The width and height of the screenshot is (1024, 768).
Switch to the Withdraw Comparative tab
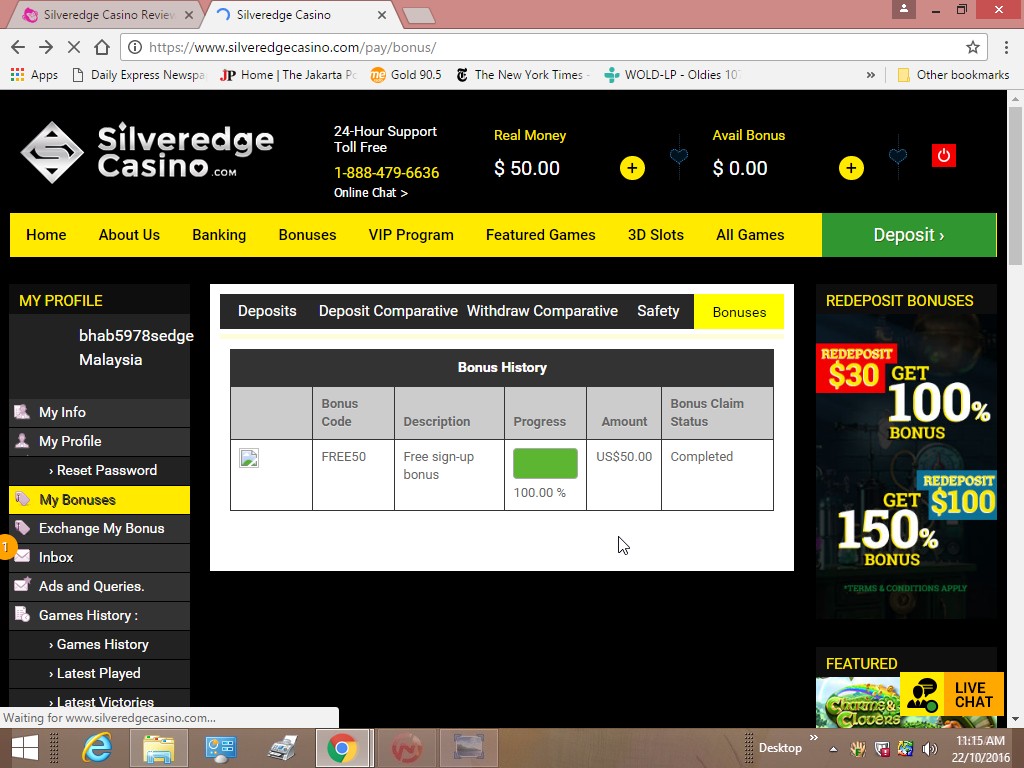pos(542,311)
